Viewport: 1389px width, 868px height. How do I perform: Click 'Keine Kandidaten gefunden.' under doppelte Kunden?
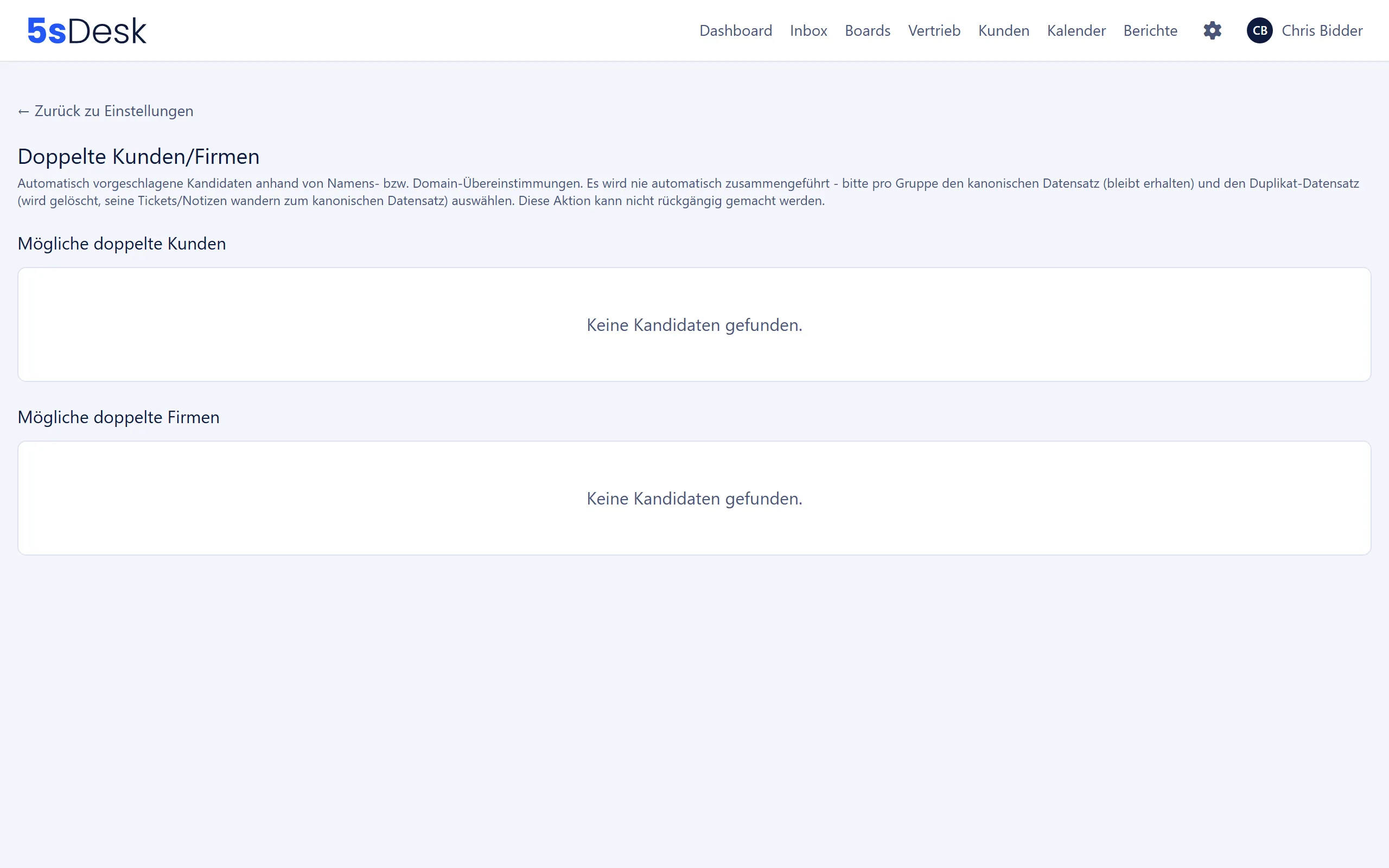point(694,325)
